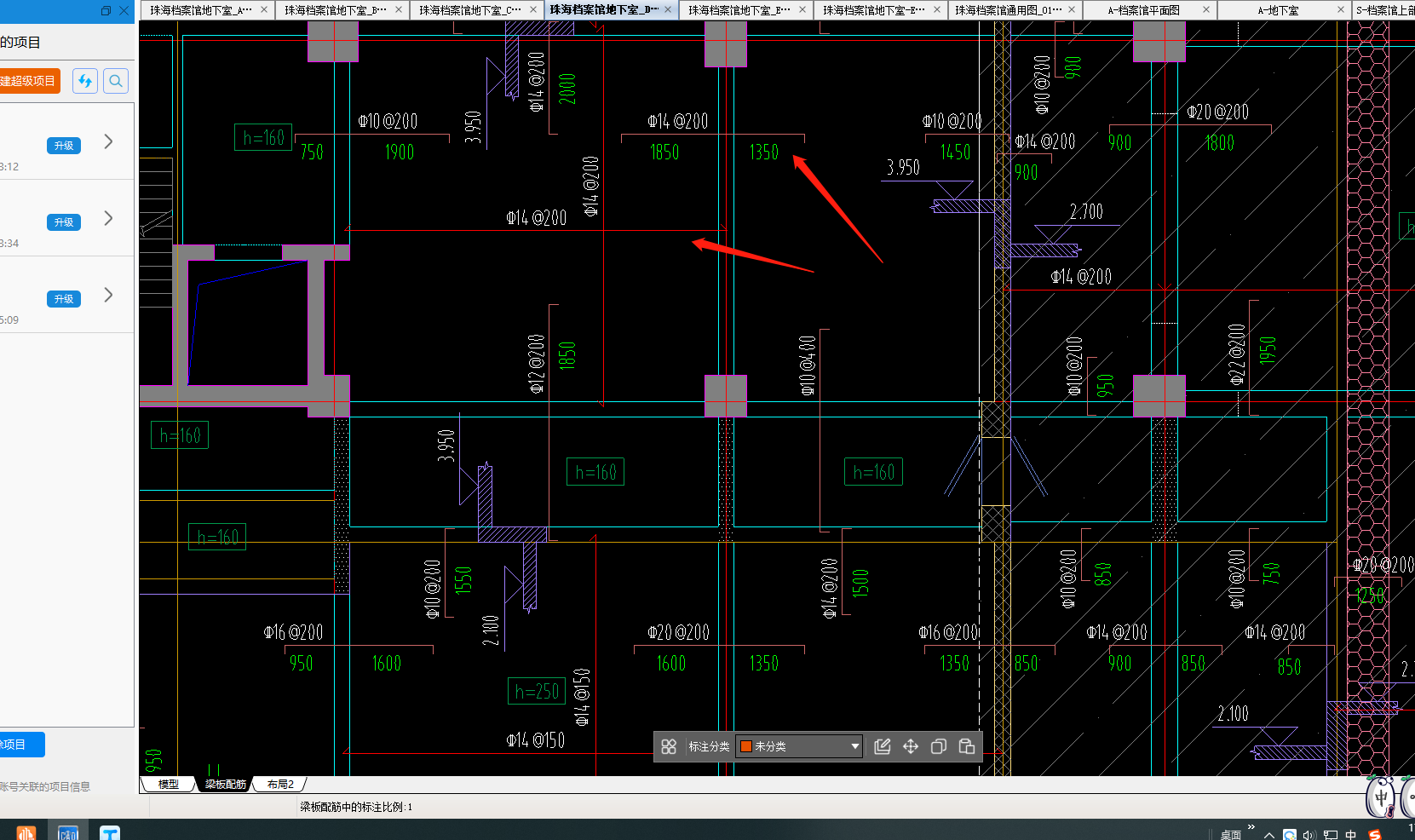
Task: Click the search projects magnifier icon
Action: 116,81
